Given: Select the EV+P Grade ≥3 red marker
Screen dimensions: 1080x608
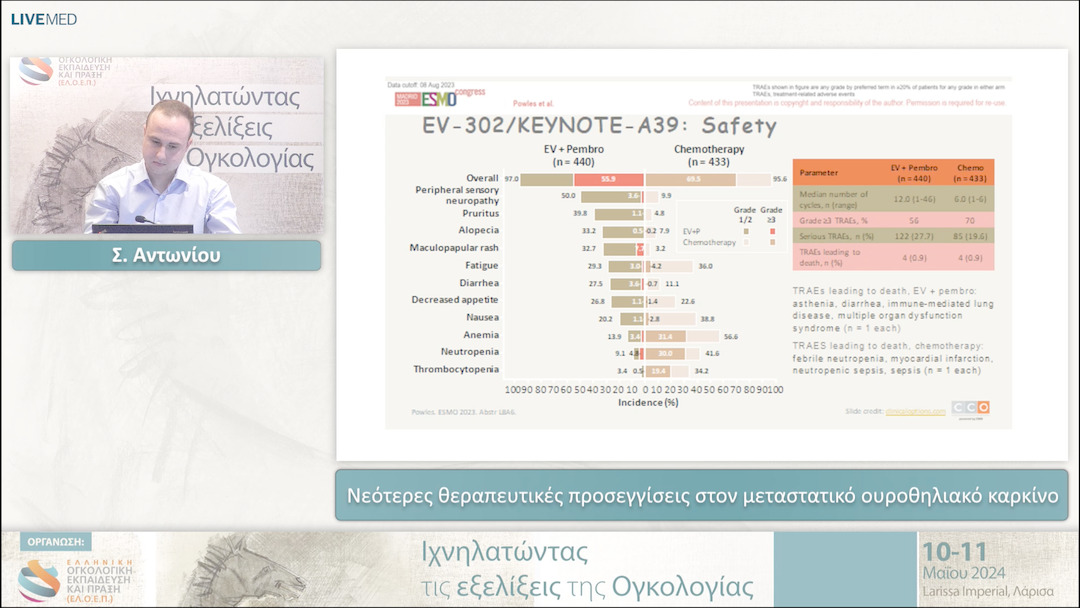Looking at the screenshot, I should click(x=772, y=231).
